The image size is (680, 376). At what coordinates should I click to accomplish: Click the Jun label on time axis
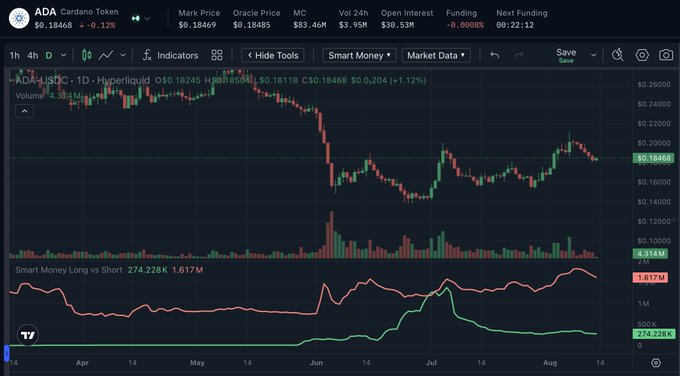click(x=316, y=363)
